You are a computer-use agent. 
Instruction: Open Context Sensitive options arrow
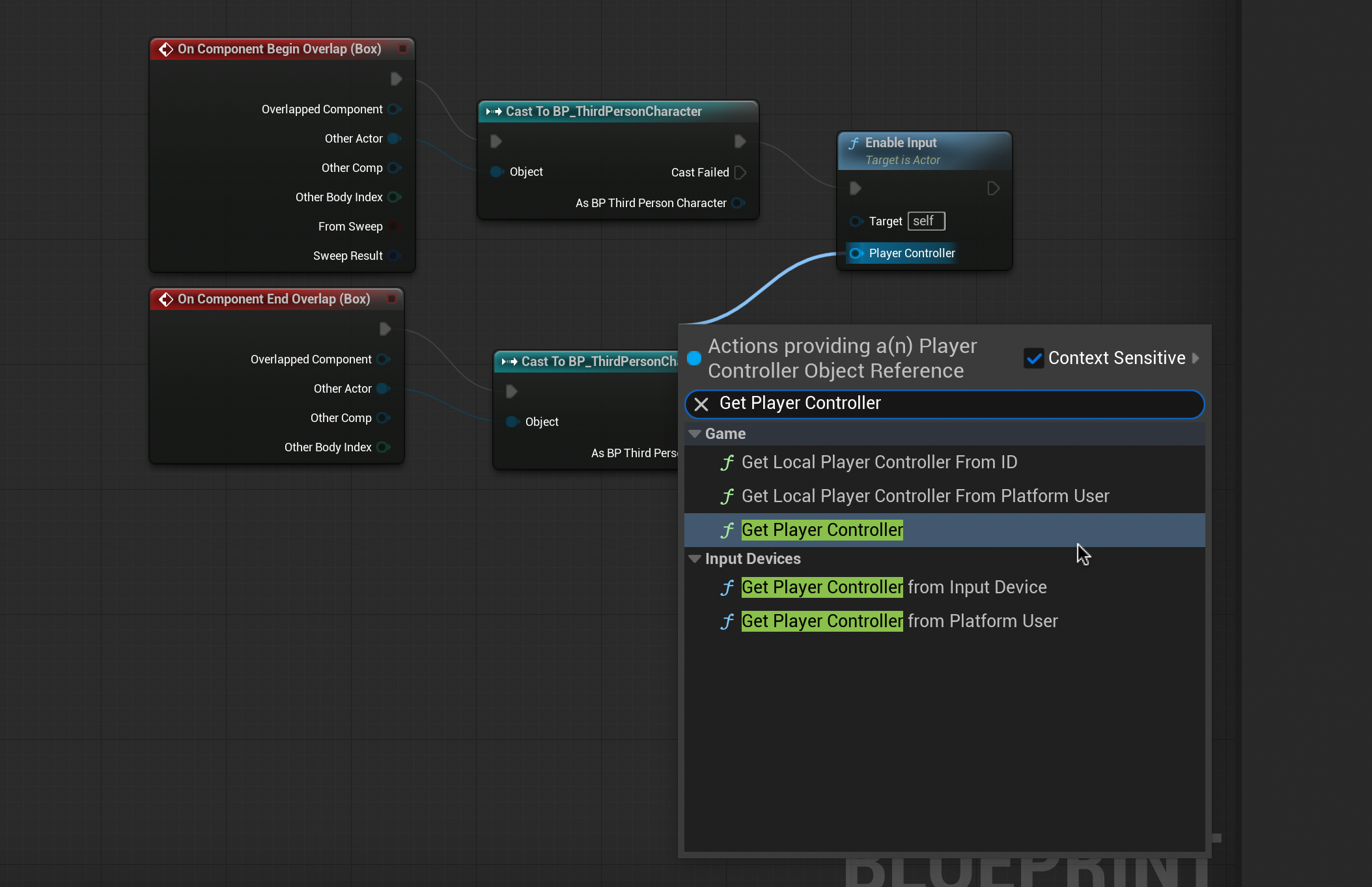(x=1196, y=358)
